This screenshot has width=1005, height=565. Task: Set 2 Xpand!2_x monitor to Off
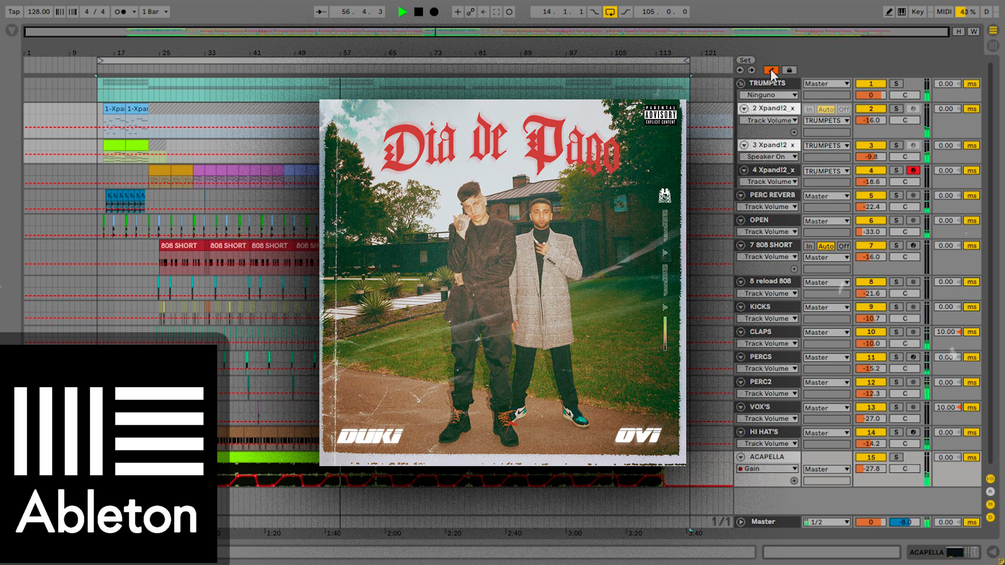(844, 110)
